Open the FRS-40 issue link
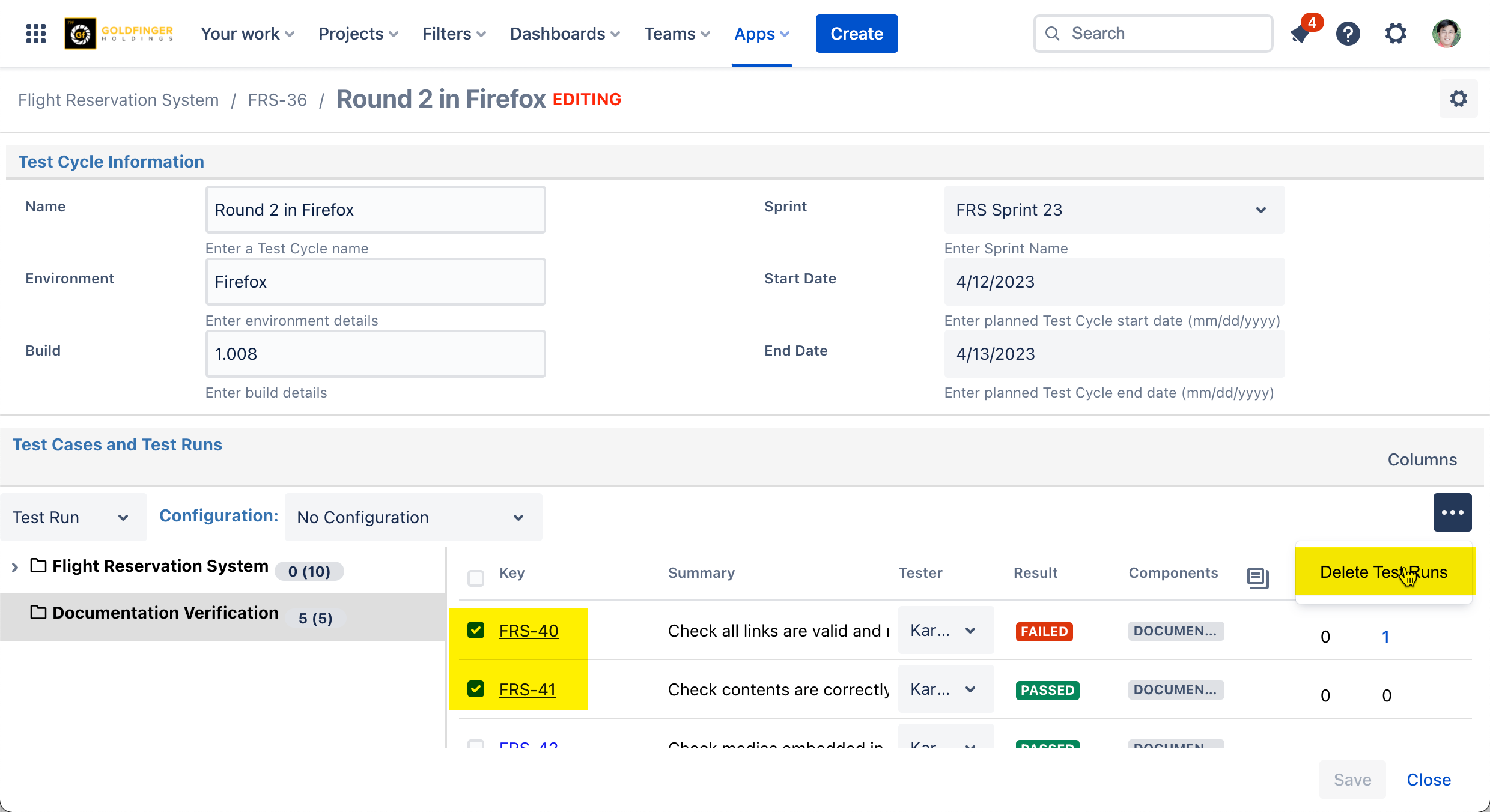The width and height of the screenshot is (1490, 812). [x=529, y=631]
